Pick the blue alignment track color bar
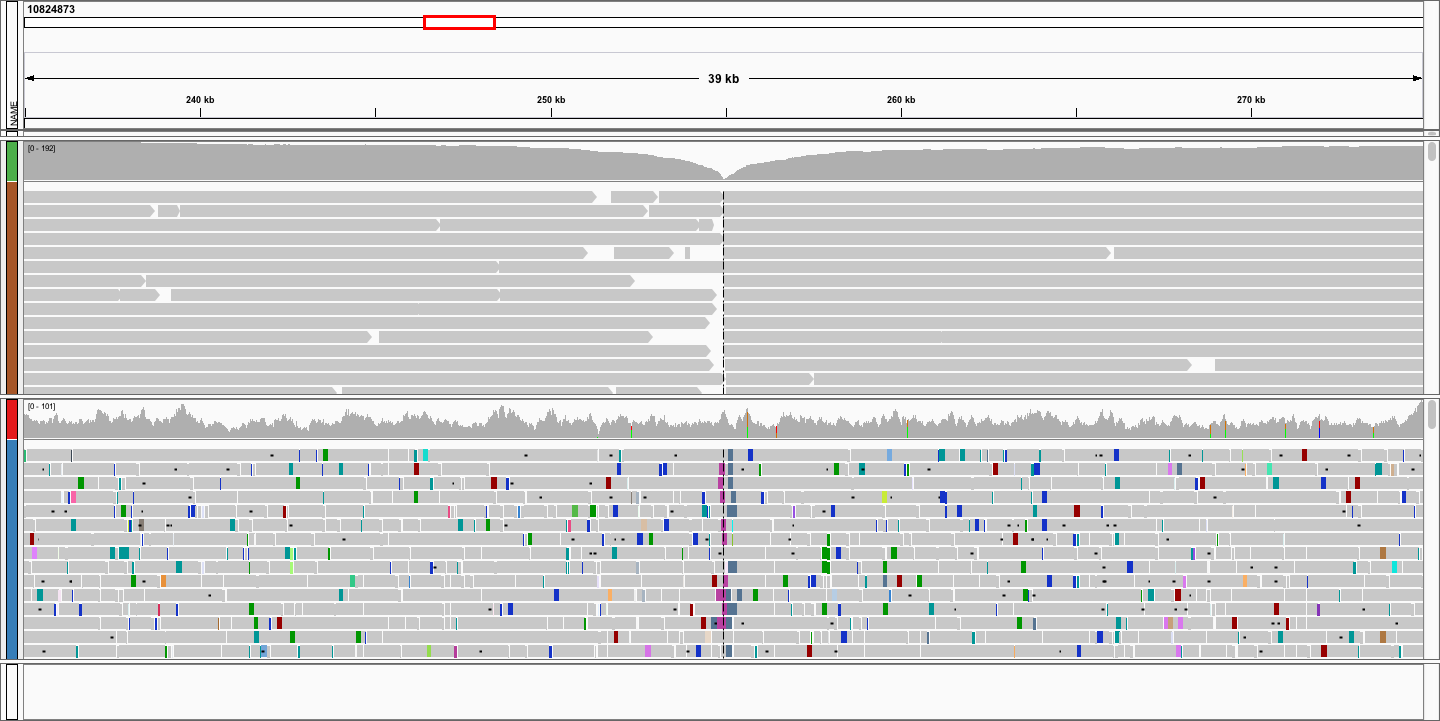Viewport: 1440px width, 721px height. coord(12,548)
